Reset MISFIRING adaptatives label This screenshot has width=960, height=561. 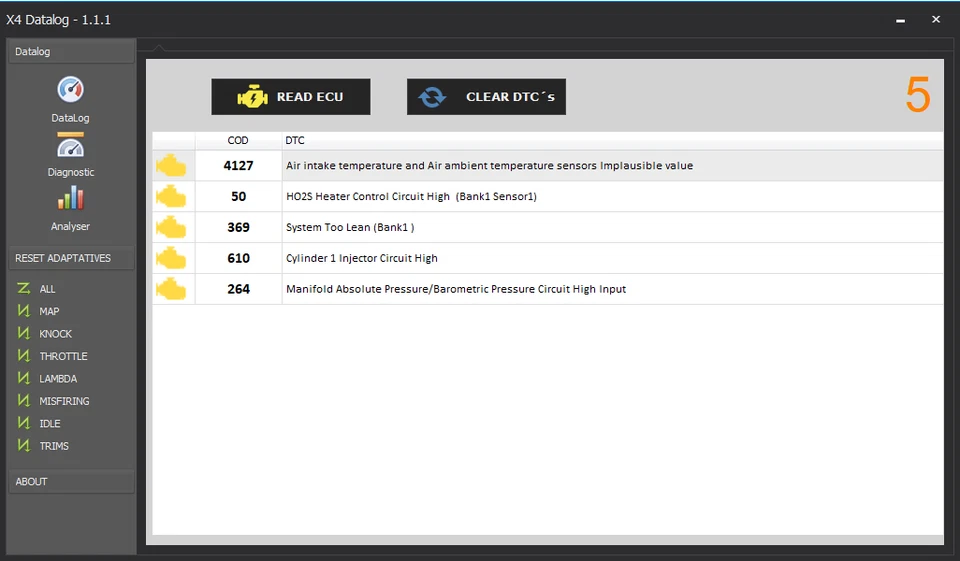pyautogui.click(x=64, y=401)
